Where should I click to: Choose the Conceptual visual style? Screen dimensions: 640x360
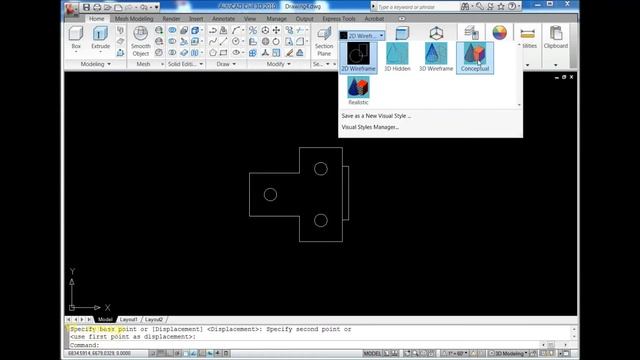(475, 57)
